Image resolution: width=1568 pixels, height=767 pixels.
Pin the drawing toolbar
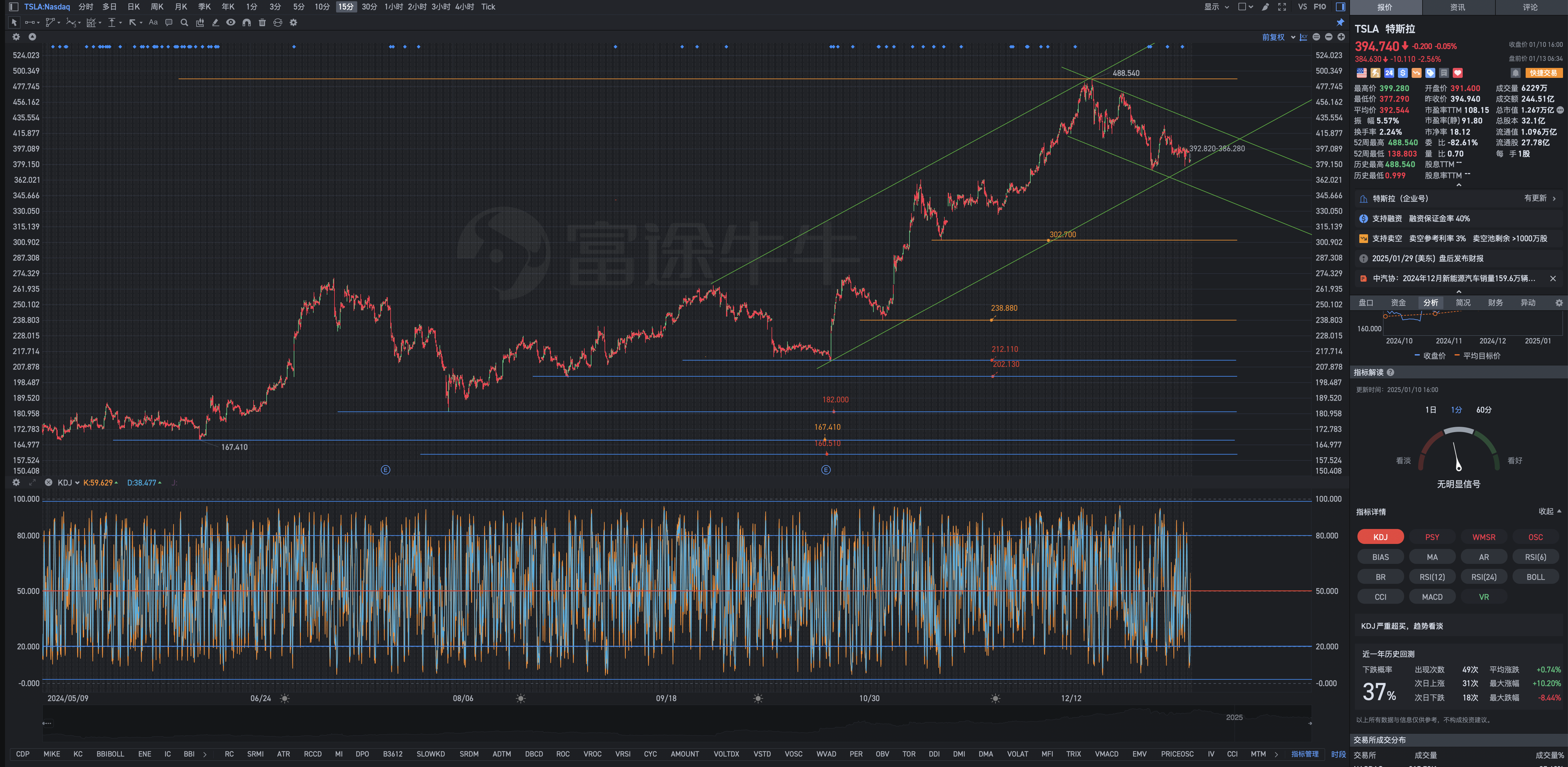[x=1340, y=22]
